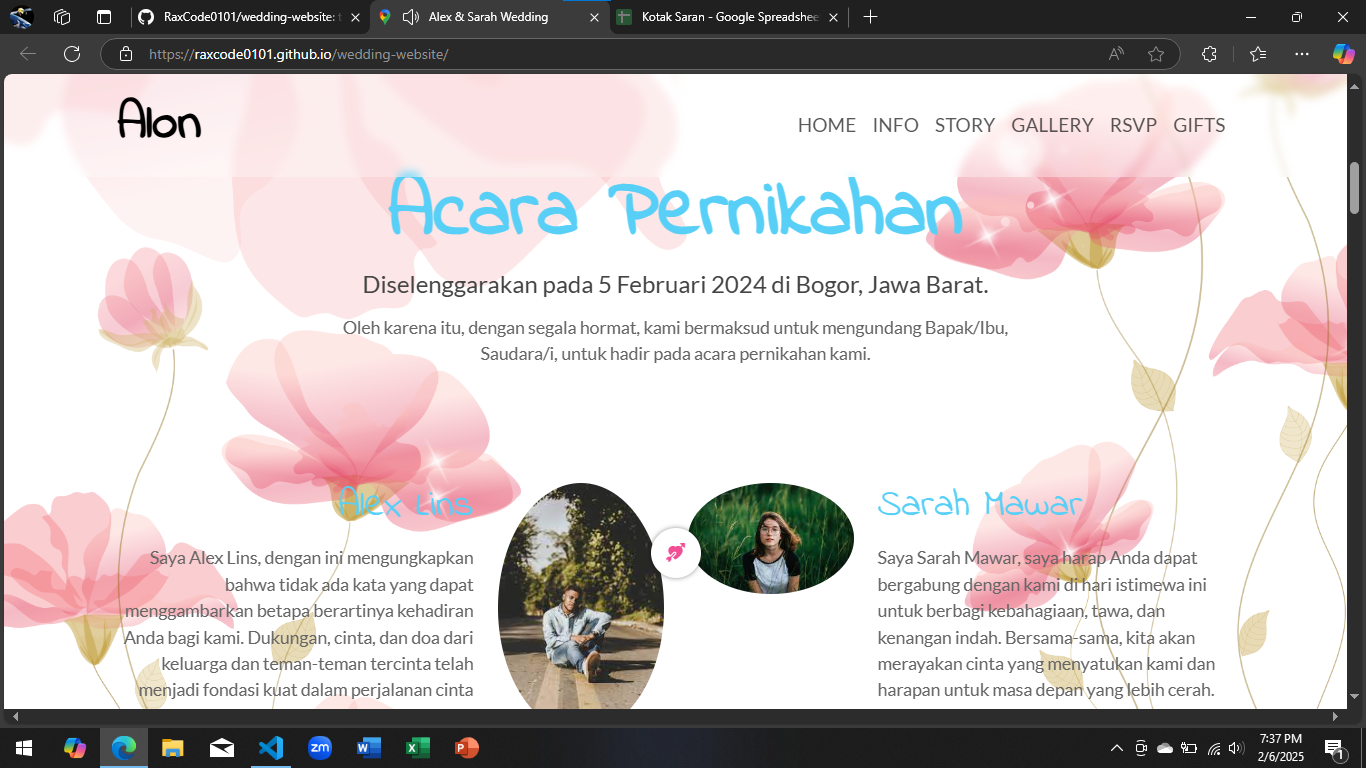The image size is (1366, 768).
Task: Add page to favorites star icon
Action: click(x=1156, y=54)
